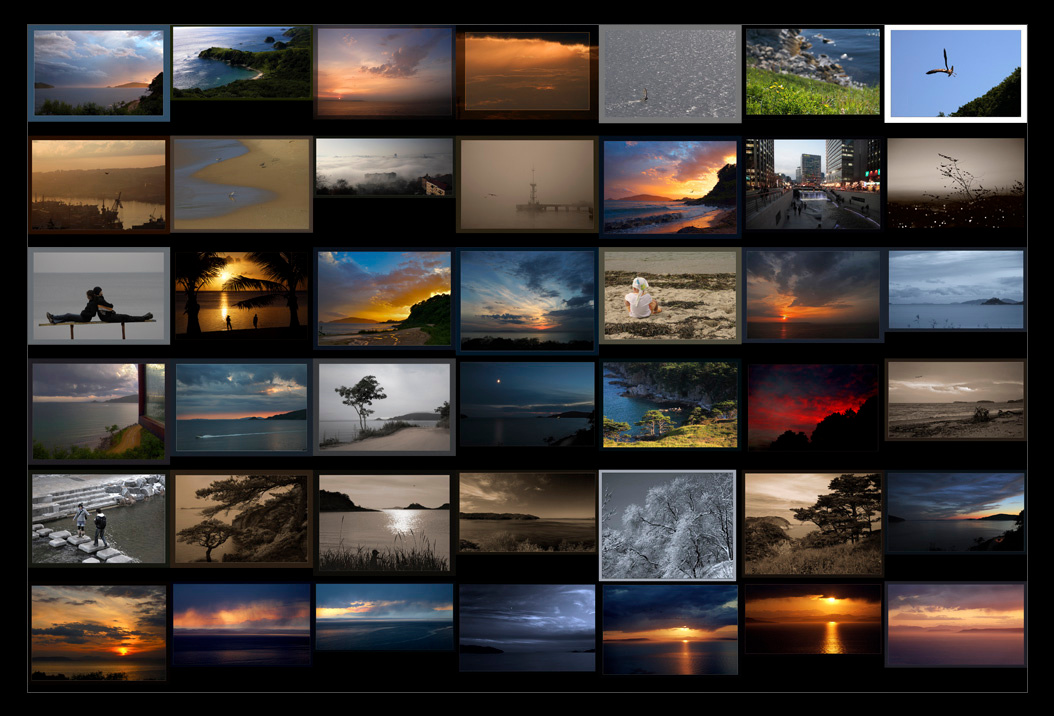The image size is (1054, 716).
Task: Select the dark blue stormy clouds night photo
Action: (528, 628)
